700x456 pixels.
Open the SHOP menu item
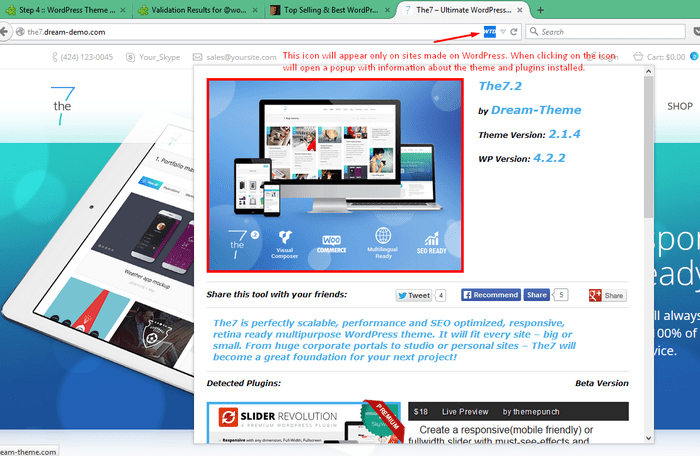tap(679, 106)
